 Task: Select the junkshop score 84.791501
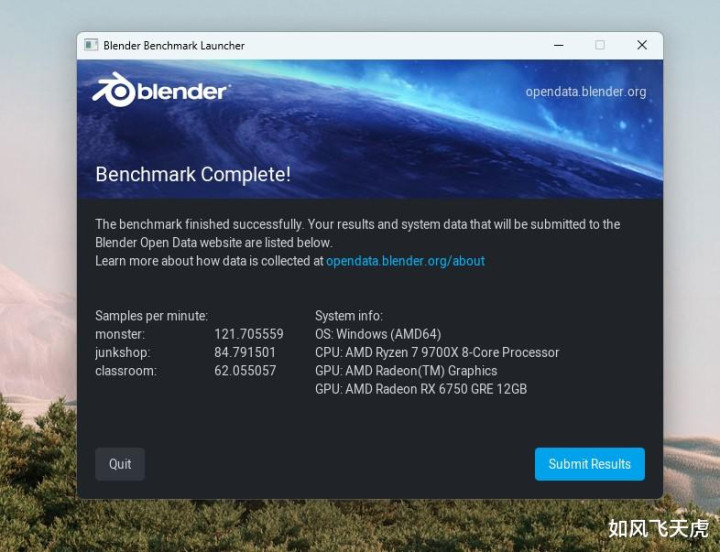[245, 352]
